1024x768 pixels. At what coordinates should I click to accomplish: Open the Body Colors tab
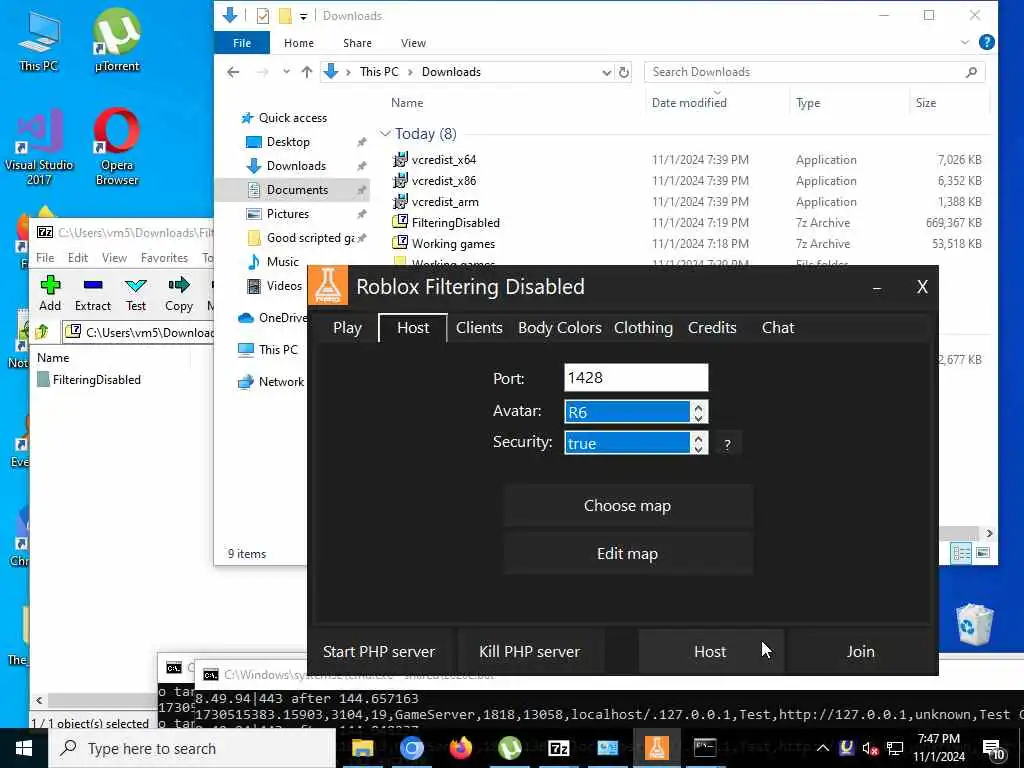click(x=560, y=328)
